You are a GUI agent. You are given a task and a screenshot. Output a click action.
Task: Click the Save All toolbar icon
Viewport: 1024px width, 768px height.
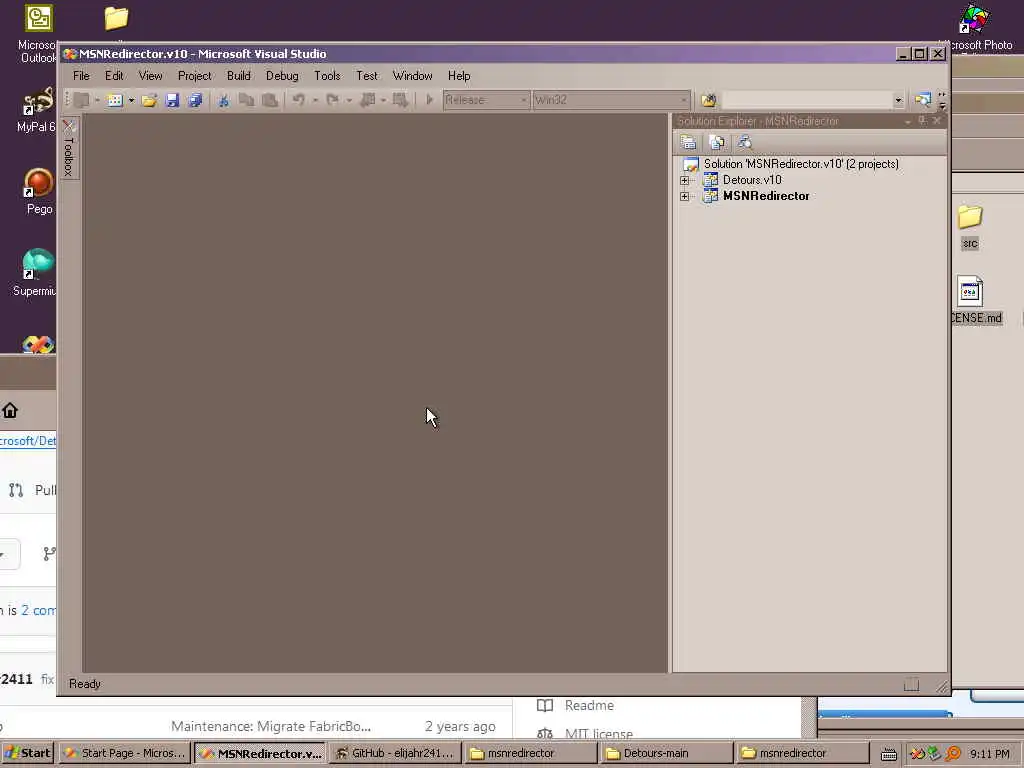point(195,100)
